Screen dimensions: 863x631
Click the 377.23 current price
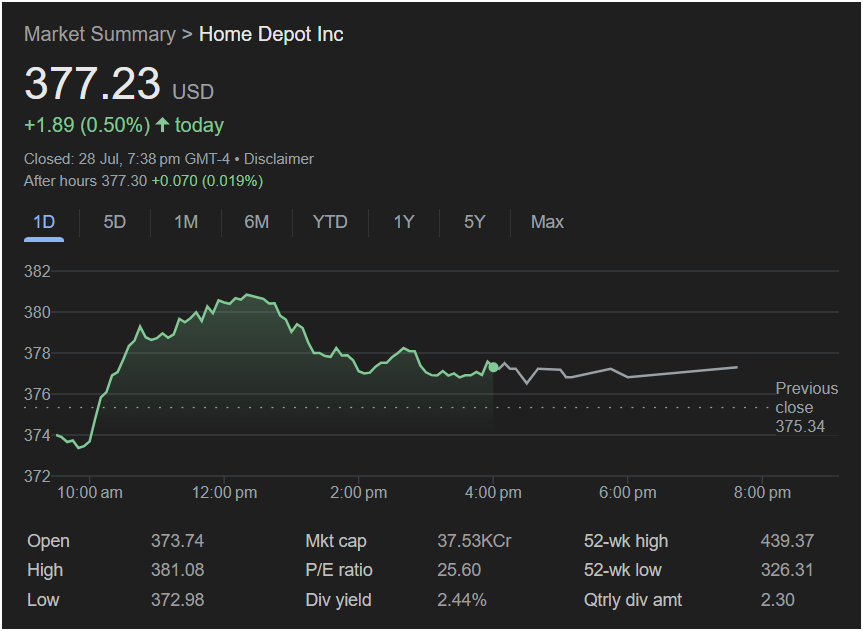(x=92, y=83)
